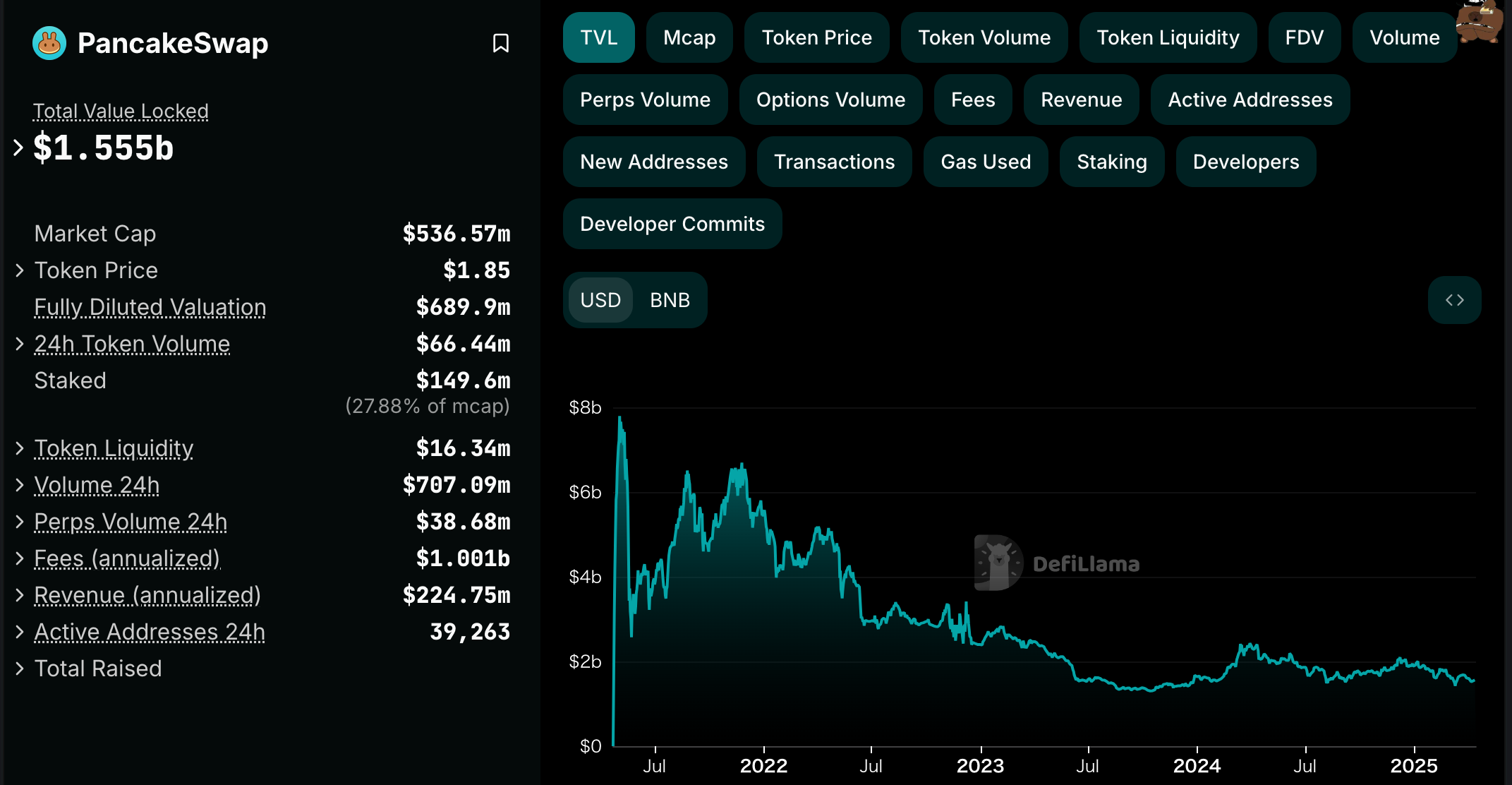The width and height of the screenshot is (1512, 785).
Task: Toggle the Volume chart metric
Action: (x=1404, y=37)
